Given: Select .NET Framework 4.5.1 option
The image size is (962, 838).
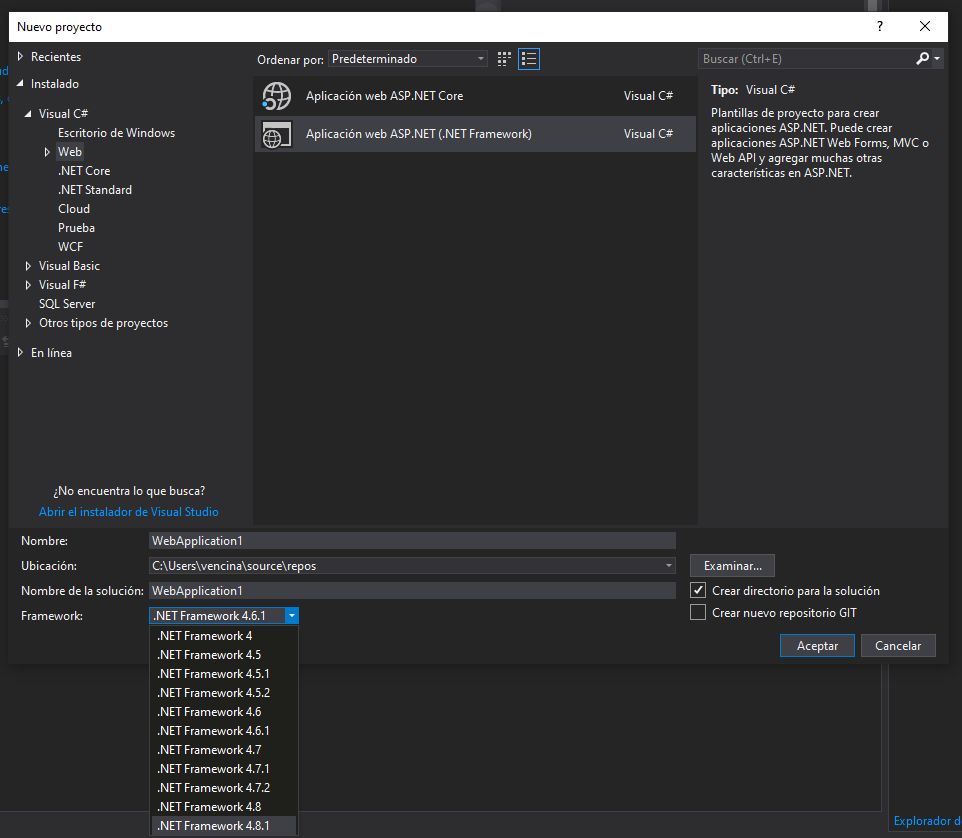Looking at the screenshot, I should point(224,674).
